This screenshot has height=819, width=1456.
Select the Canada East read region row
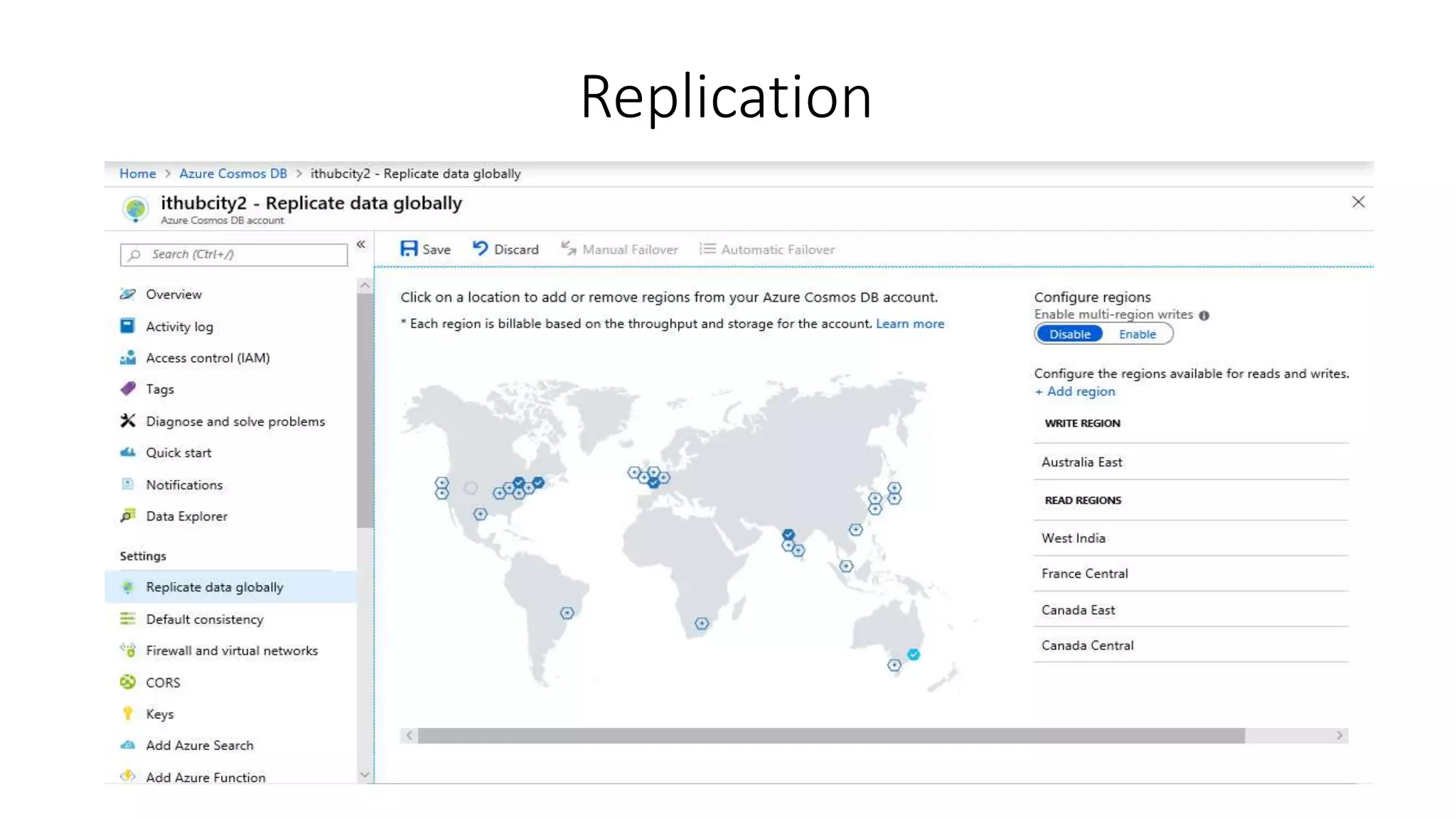[1191, 610]
